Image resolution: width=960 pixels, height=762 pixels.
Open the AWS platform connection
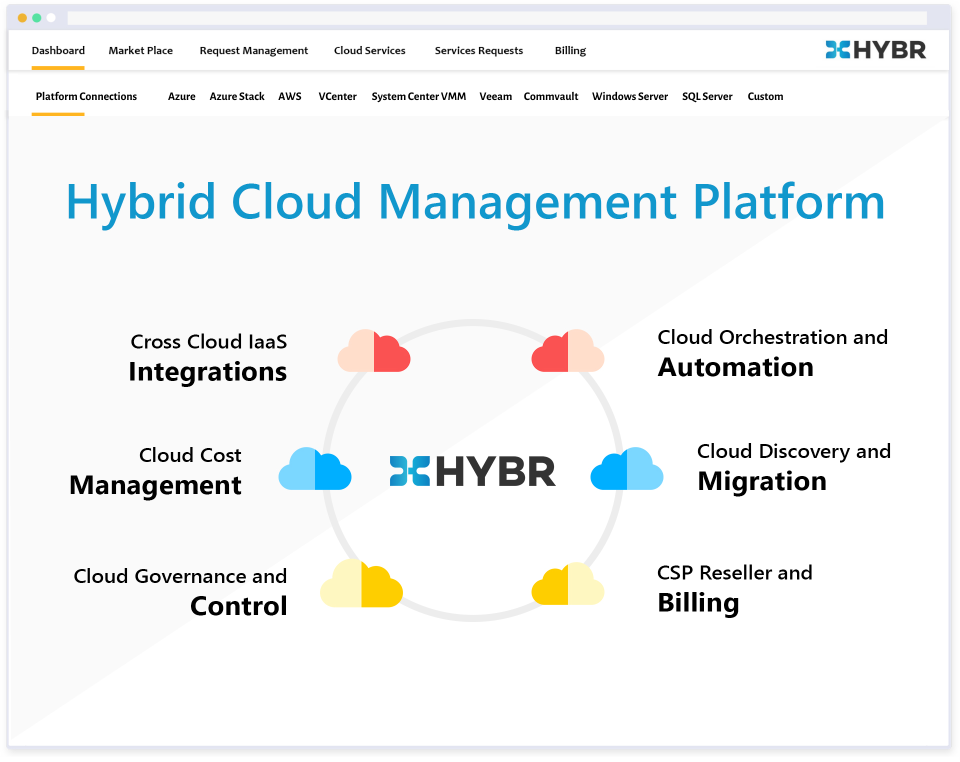tap(289, 96)
